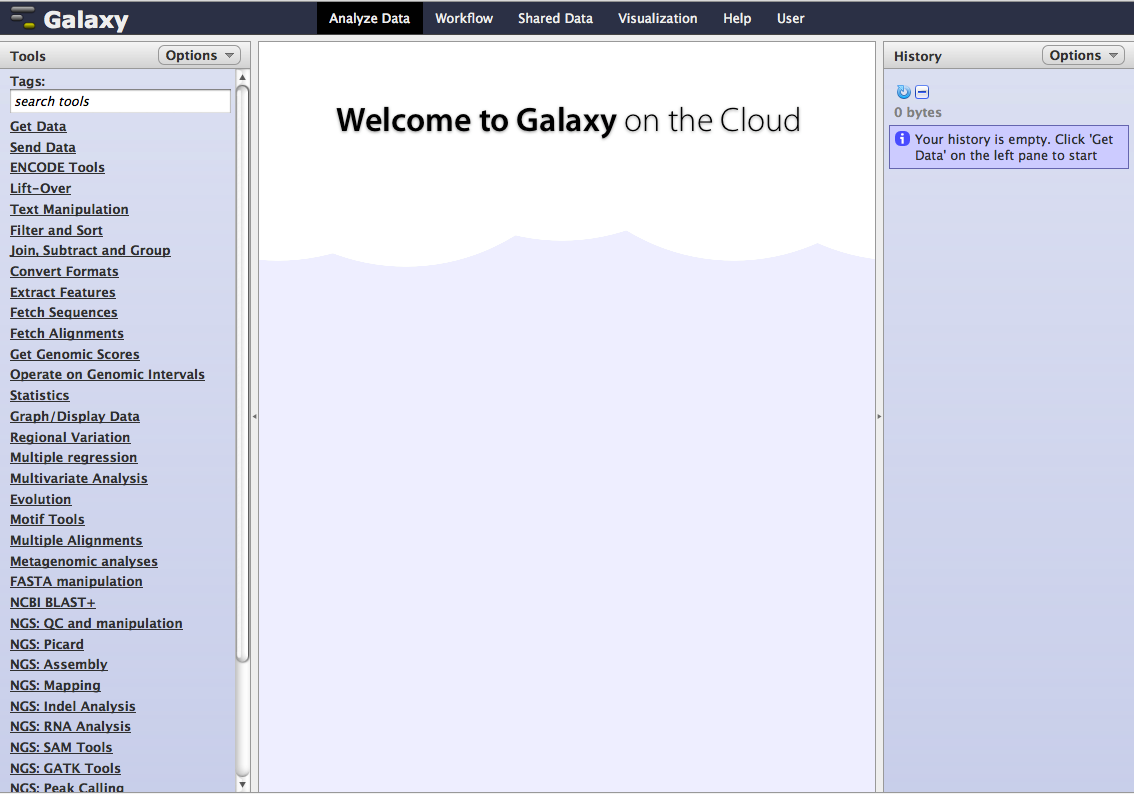Open Fetch Alignments section
The width and height of the screenshot is (1134, 794).
tap(67, 334)
